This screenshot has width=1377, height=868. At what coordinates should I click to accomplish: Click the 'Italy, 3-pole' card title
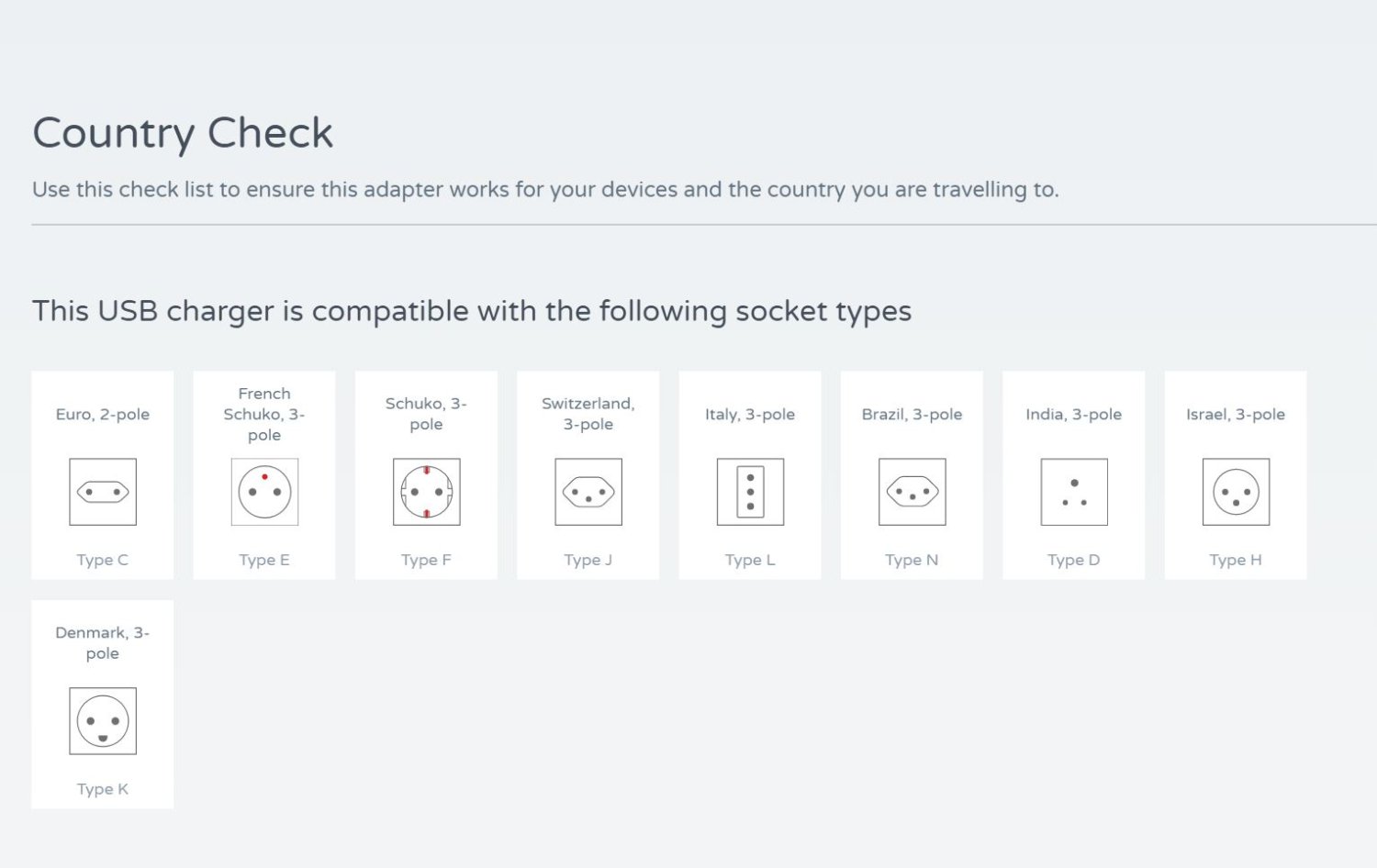point(750,414)
